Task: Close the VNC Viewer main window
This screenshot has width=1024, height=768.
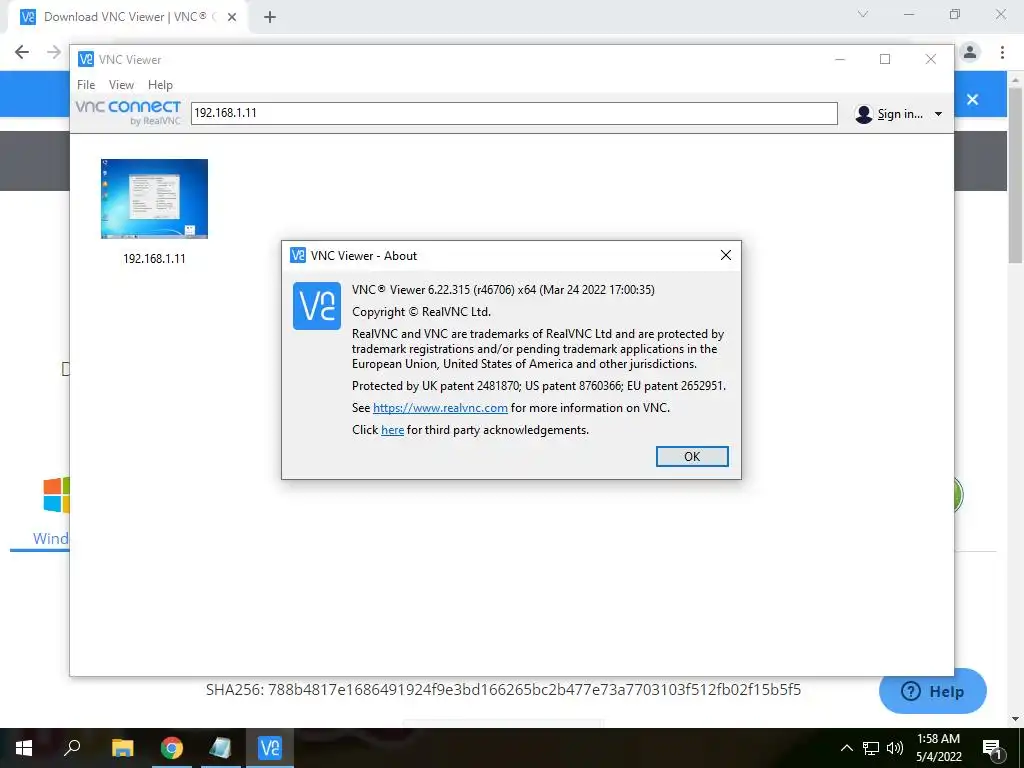Action: pyautogui.click(x=931, y=59)
